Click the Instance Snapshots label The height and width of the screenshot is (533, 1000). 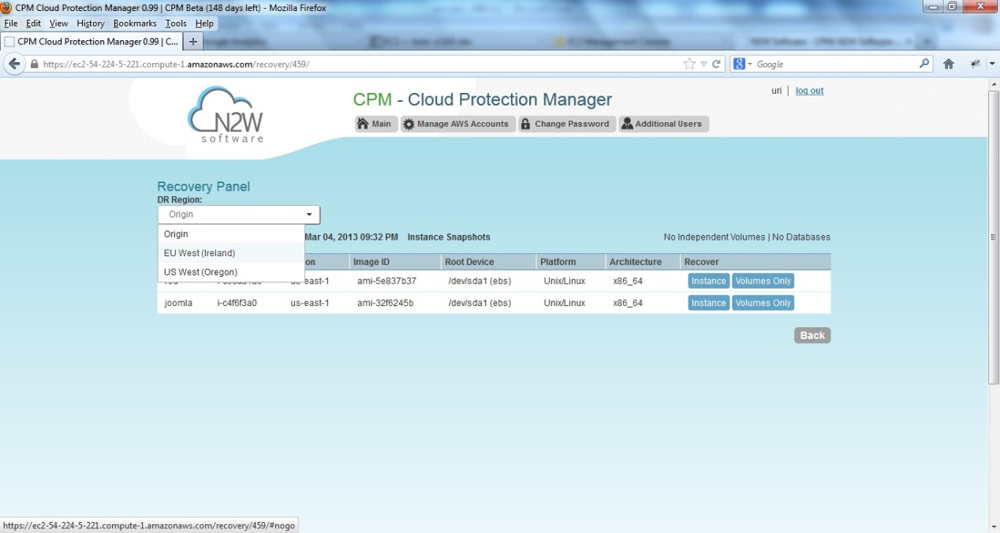point(449,237)
